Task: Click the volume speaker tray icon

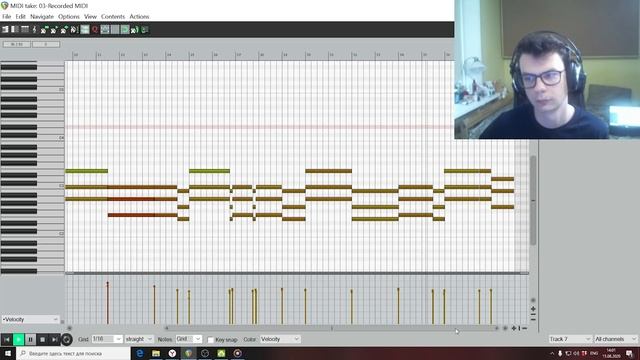Action: (x=576, y=353)
